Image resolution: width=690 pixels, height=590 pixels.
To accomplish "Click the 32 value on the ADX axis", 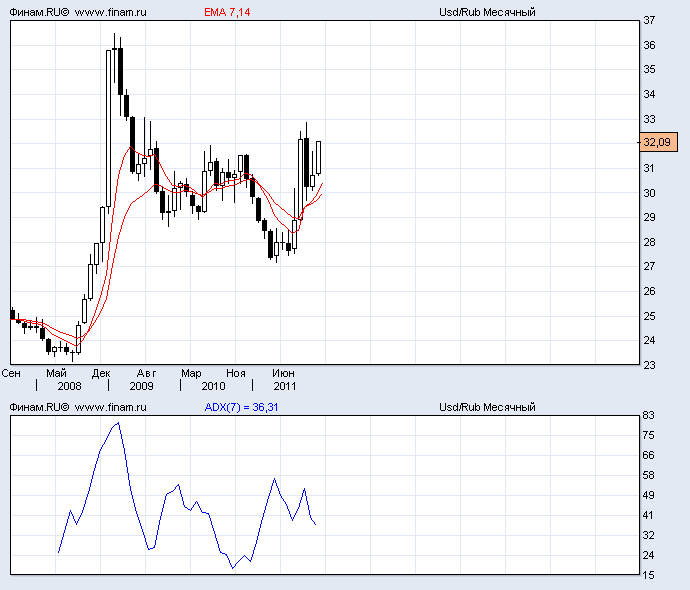I will 649,535.
